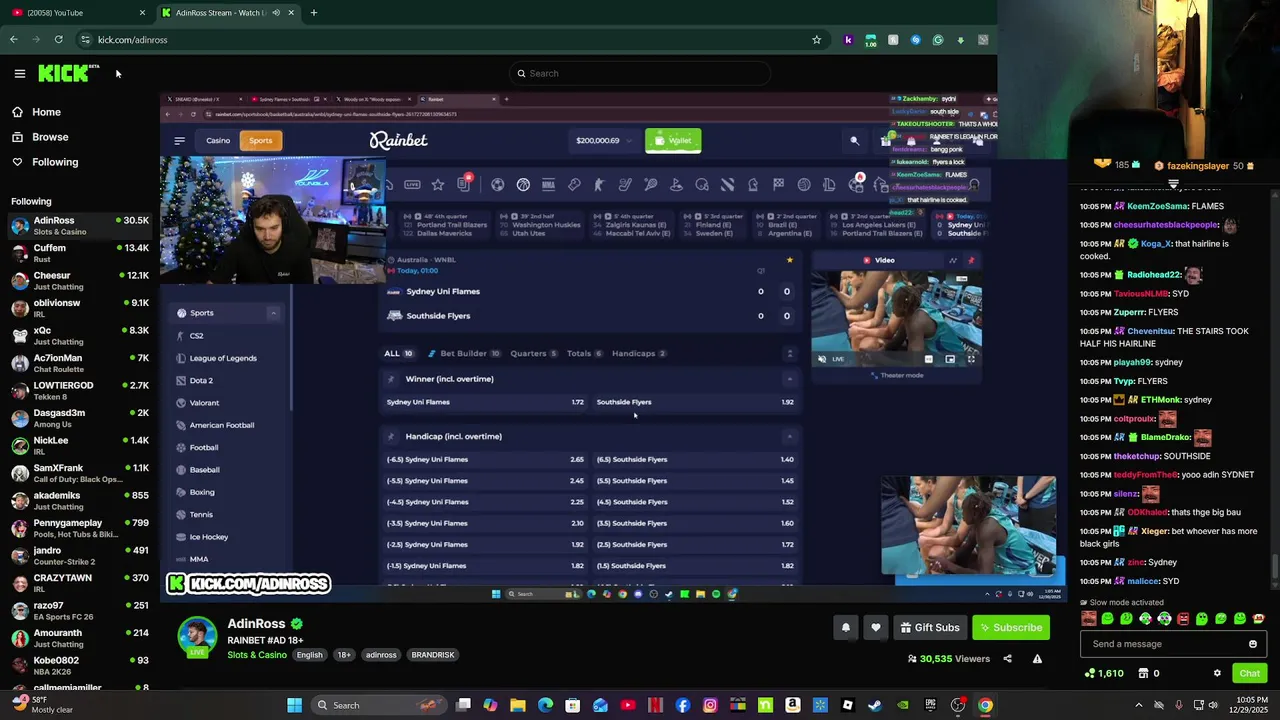This screenshot has width=1280, height=720.
Task: Click the notification bell for AdinRoss
Action: click(x=846, y=628)
